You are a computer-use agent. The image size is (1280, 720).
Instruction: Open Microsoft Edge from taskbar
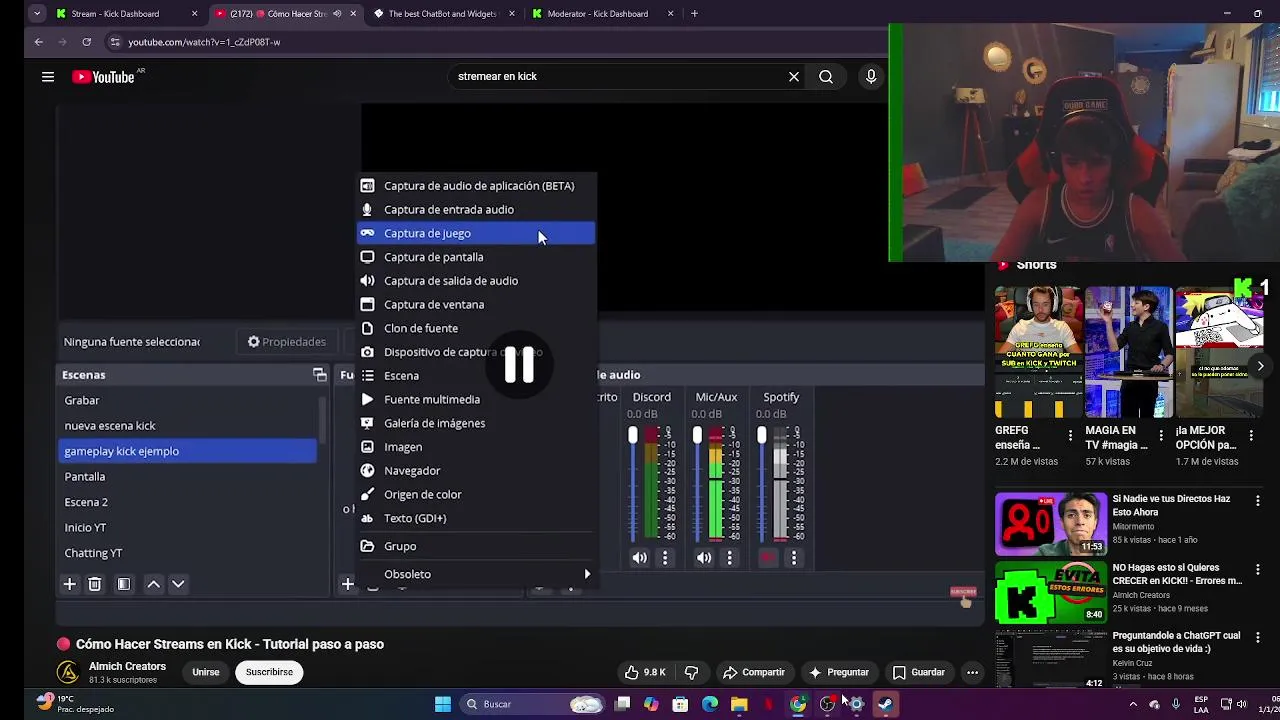(x=710, y=704)
